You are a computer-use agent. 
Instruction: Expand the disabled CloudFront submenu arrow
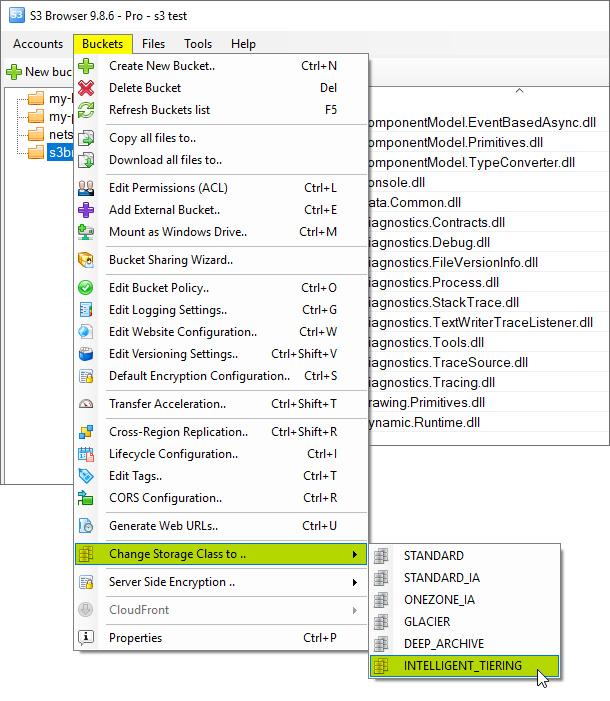click(x=355, y=610)
